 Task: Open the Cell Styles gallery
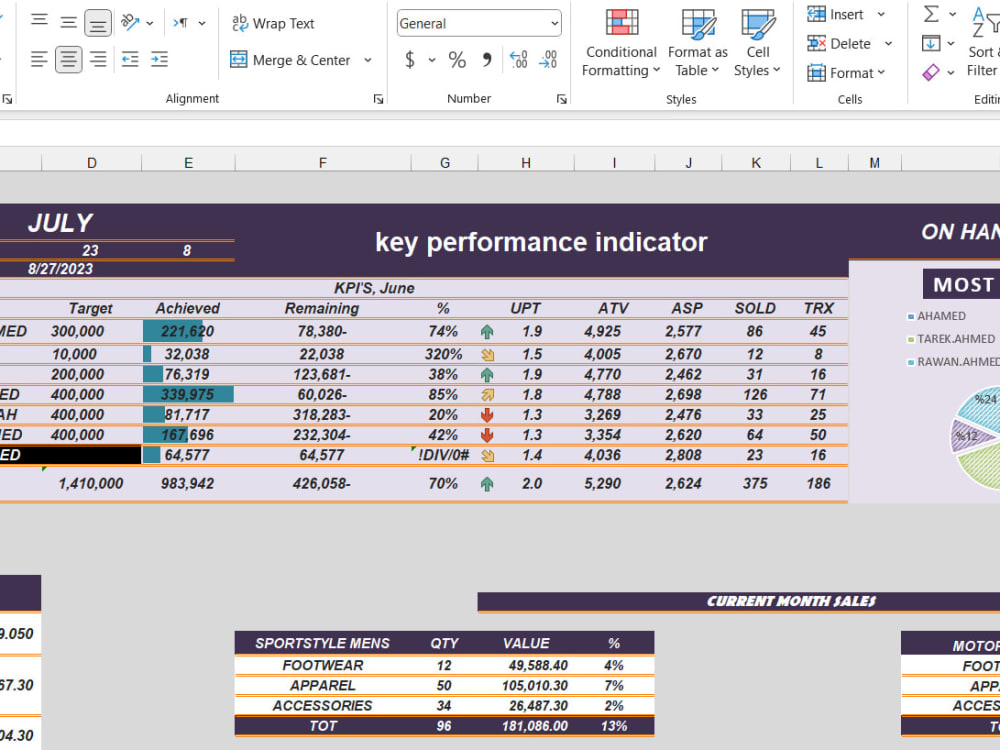(758, 44)
